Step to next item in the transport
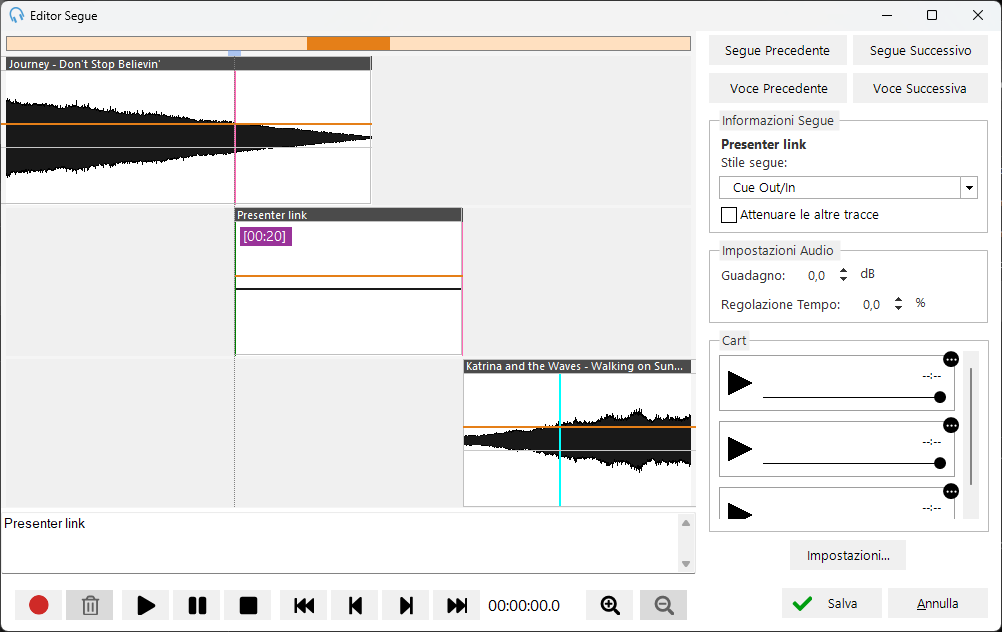 coord(406,605)
